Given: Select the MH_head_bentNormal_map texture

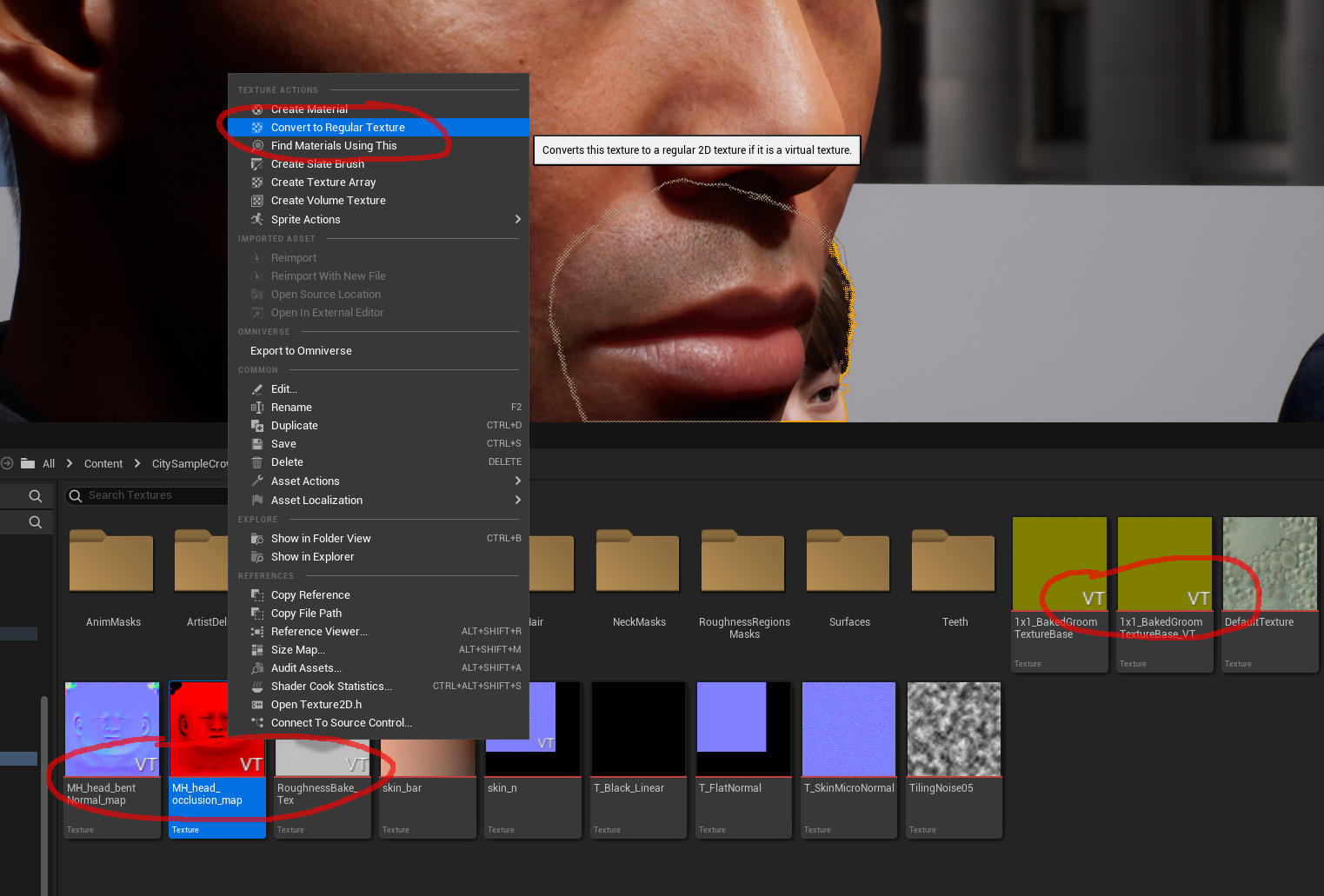Looking at the screenshot, I should (112, 760).
